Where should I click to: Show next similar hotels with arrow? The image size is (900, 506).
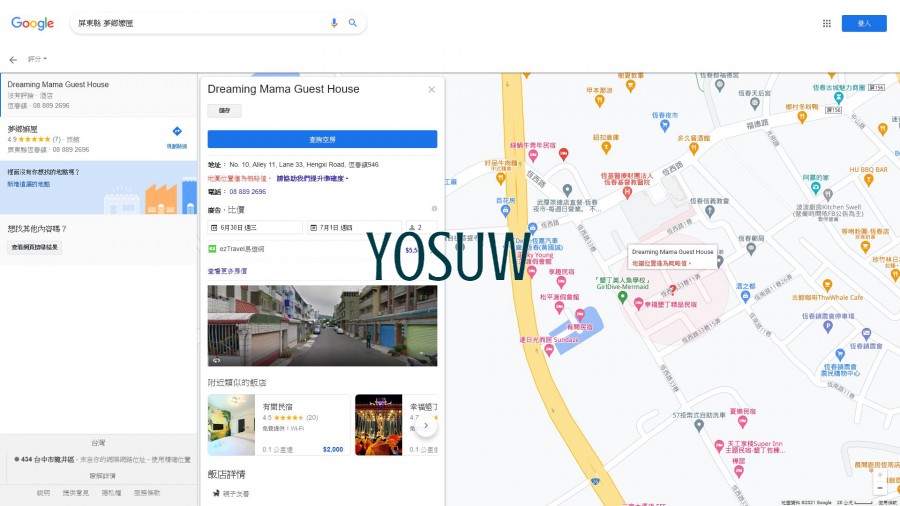425,425
